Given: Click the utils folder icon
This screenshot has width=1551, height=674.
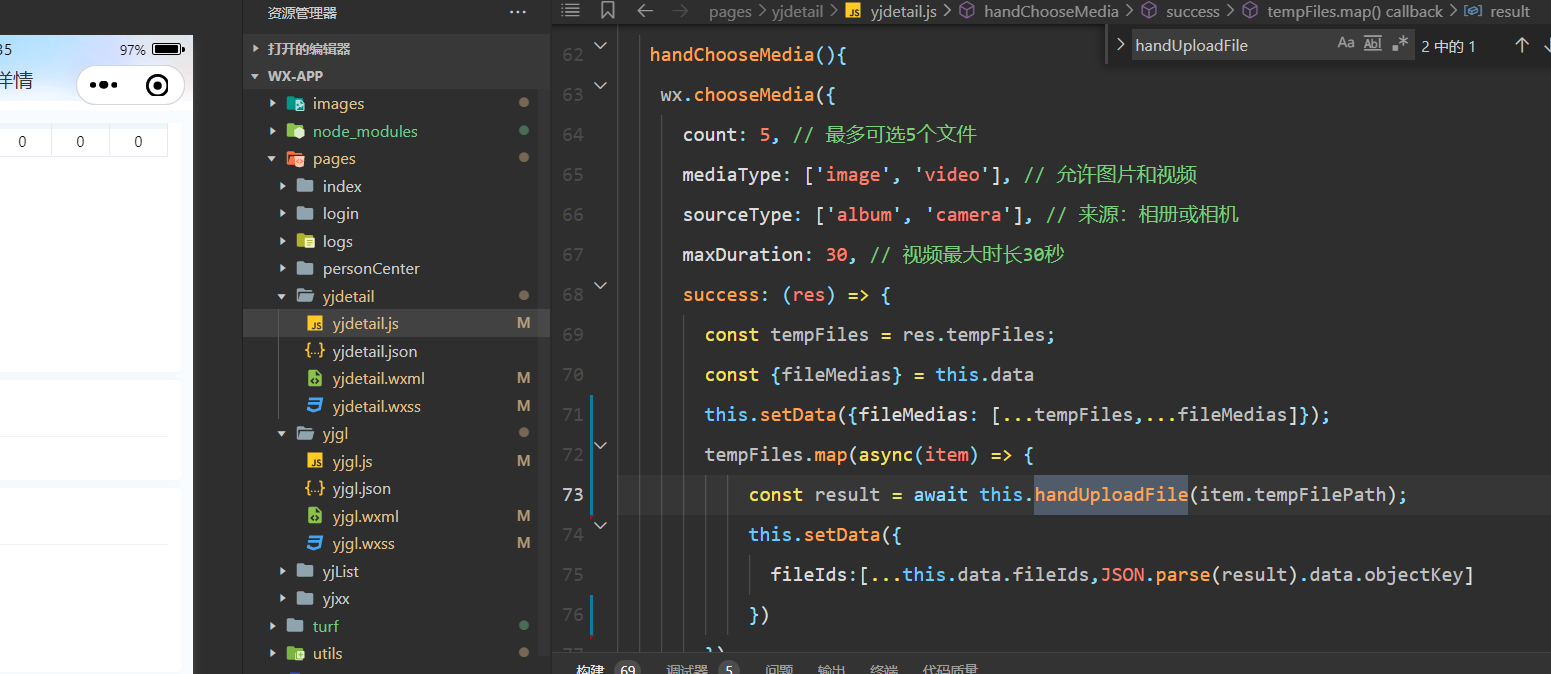Looking at the screenshot, I should pos(295,654).
